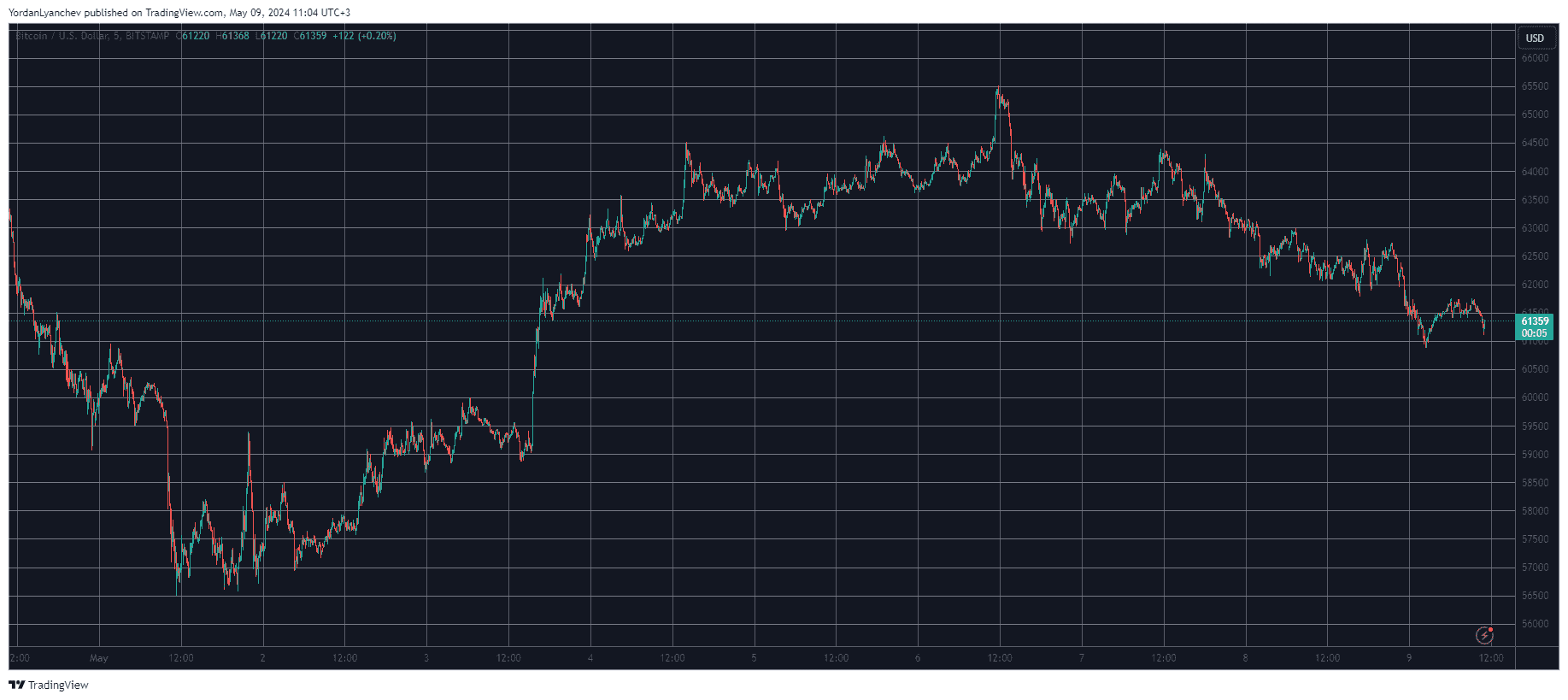Click the high value H61368
1568x700 pixels.
(x=232, y=36)
